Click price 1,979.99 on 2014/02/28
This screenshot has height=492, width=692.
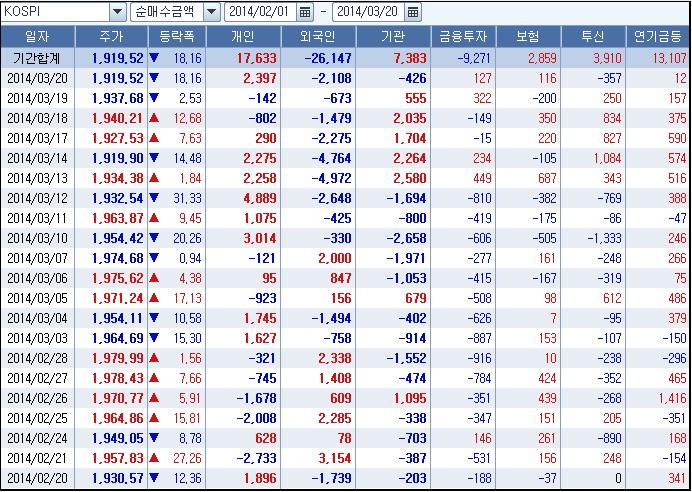(118, 358)
